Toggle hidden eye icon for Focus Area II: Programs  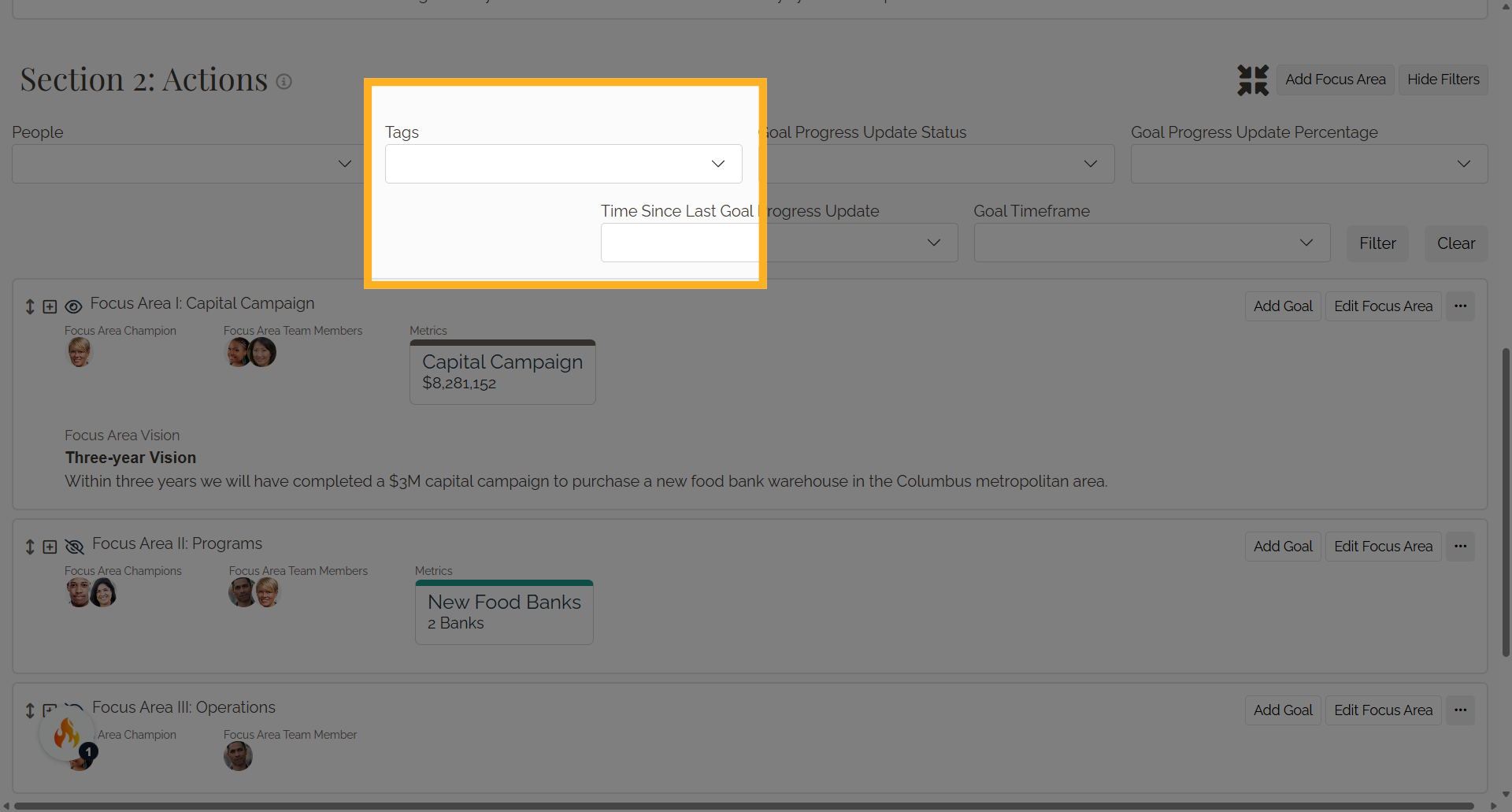tap(74, 547)
